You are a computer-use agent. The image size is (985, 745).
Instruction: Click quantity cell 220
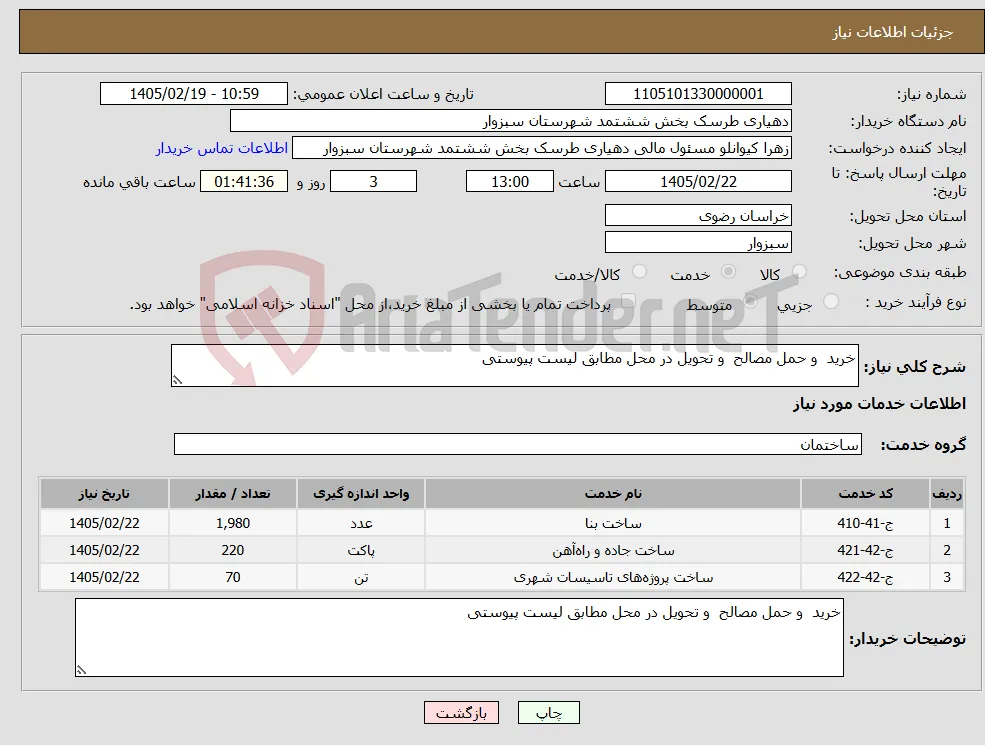232,550
